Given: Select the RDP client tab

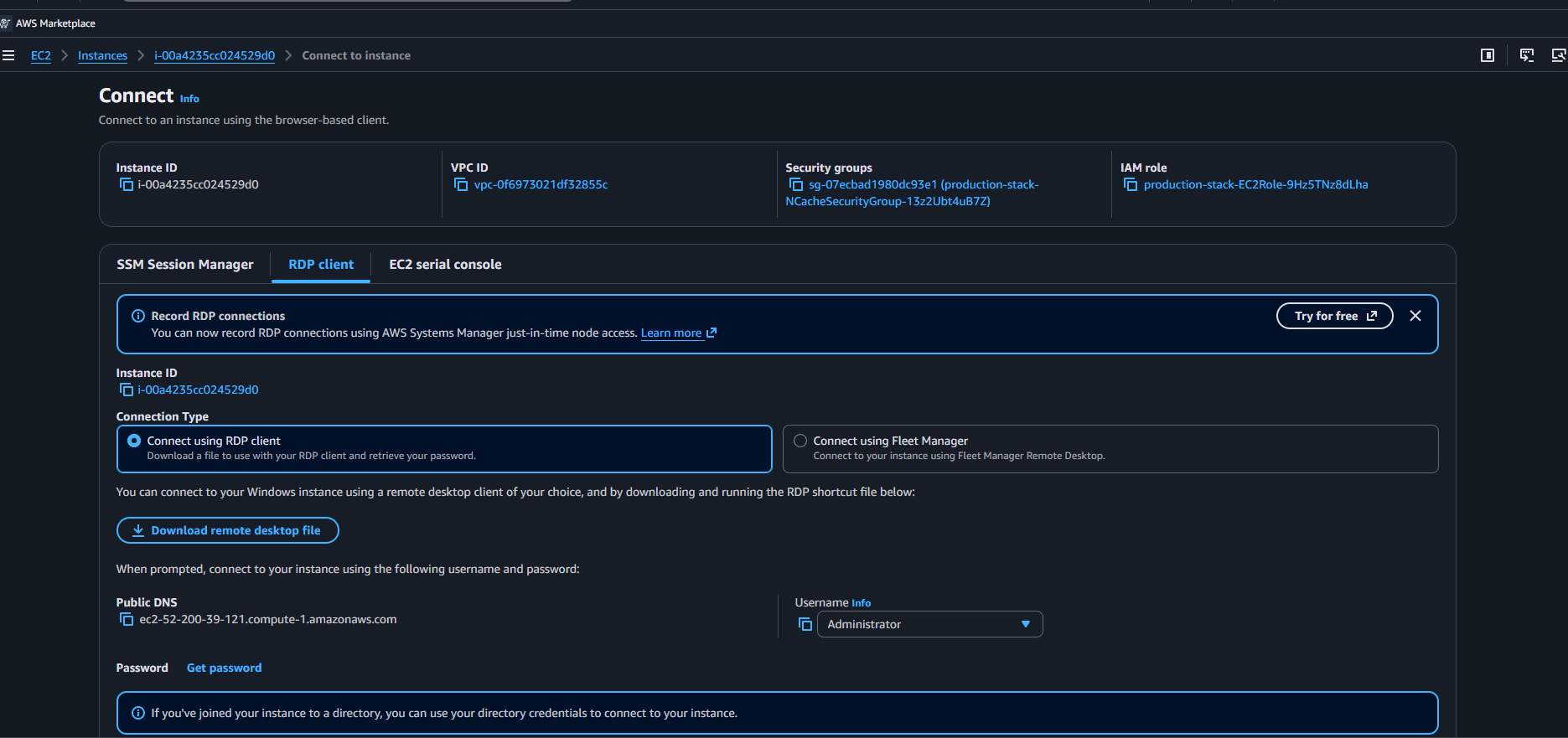Looking at the screenshot, I should [x=321, y=265].
